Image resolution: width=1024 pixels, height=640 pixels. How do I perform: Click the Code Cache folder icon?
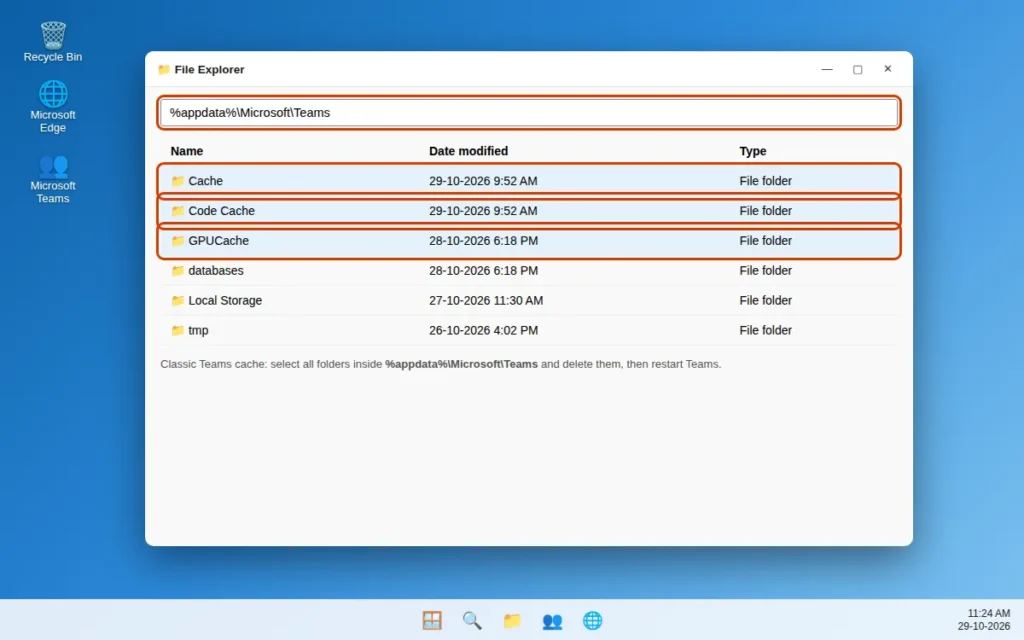tap(178, 211)
